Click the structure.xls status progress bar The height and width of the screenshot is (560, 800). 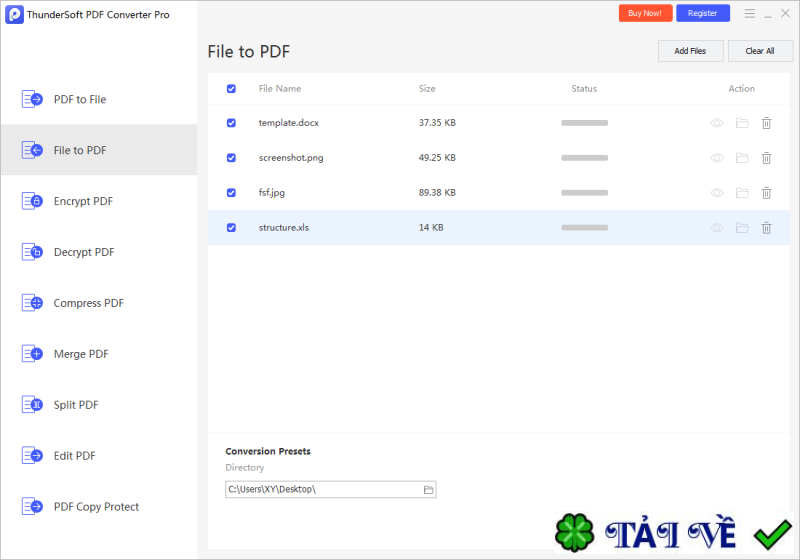tap(585, 227)
